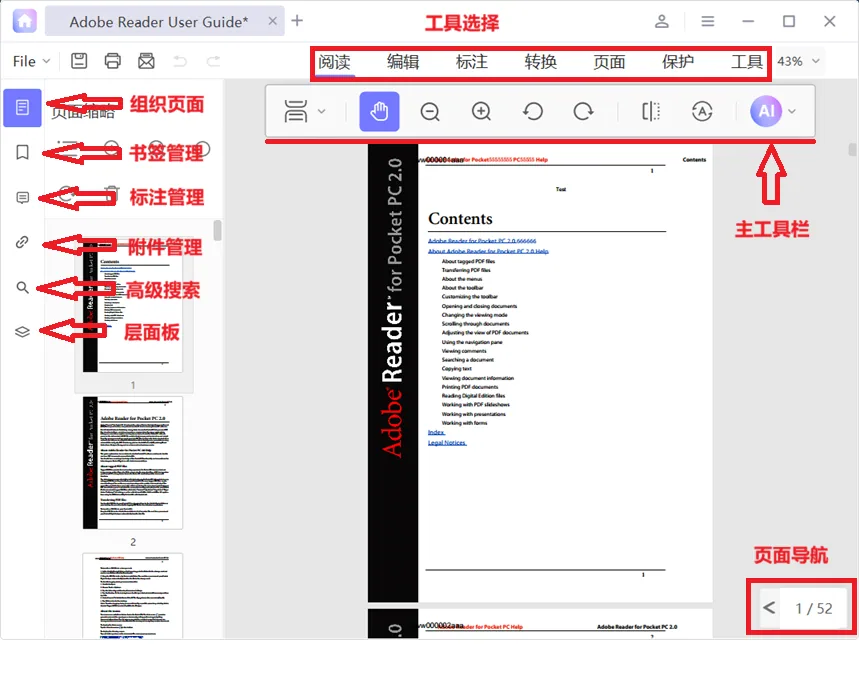Click the document vertical scrollbar handle
Image resolution: width=859 pixels, height=674 pixels.
(x=852, y=149)
